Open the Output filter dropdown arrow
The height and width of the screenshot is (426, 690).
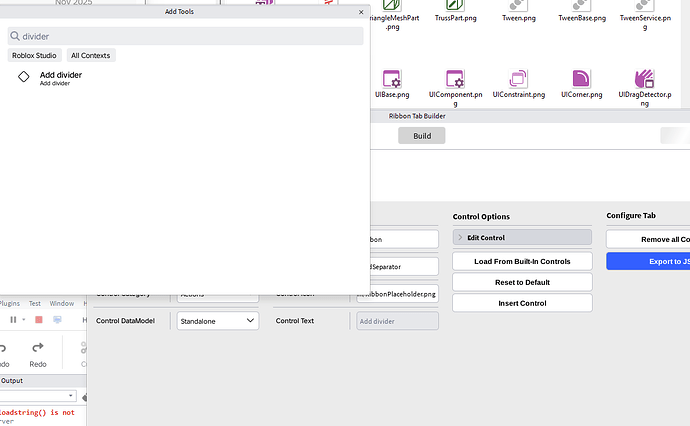pyautogui.click(x=70, y=396)
